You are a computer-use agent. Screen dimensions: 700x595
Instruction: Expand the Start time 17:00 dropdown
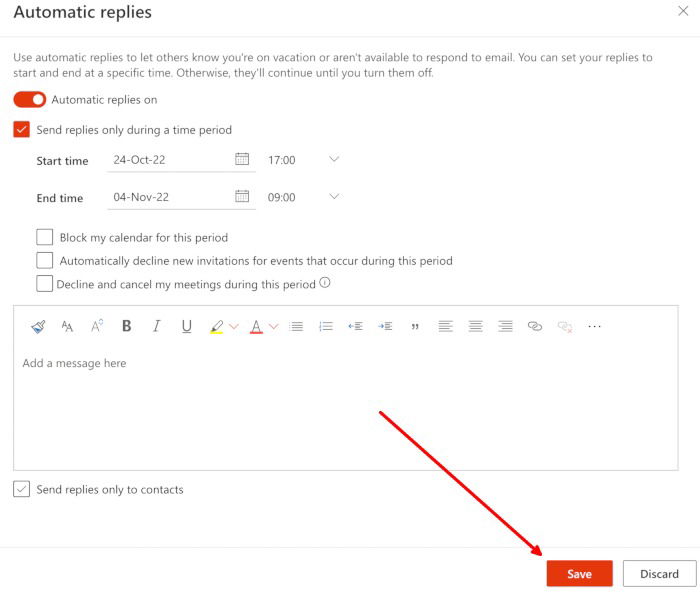click(334, 159)
